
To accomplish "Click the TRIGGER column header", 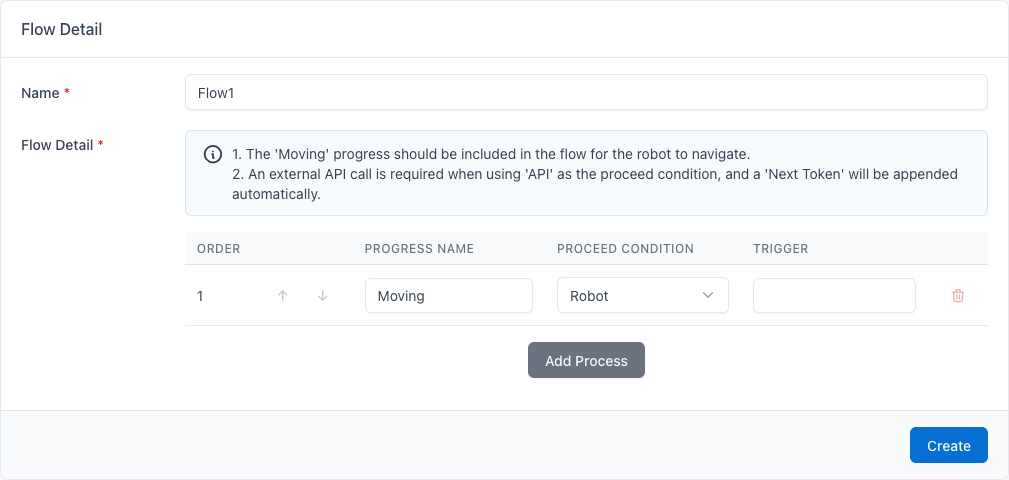I will [x=780, y=249].
